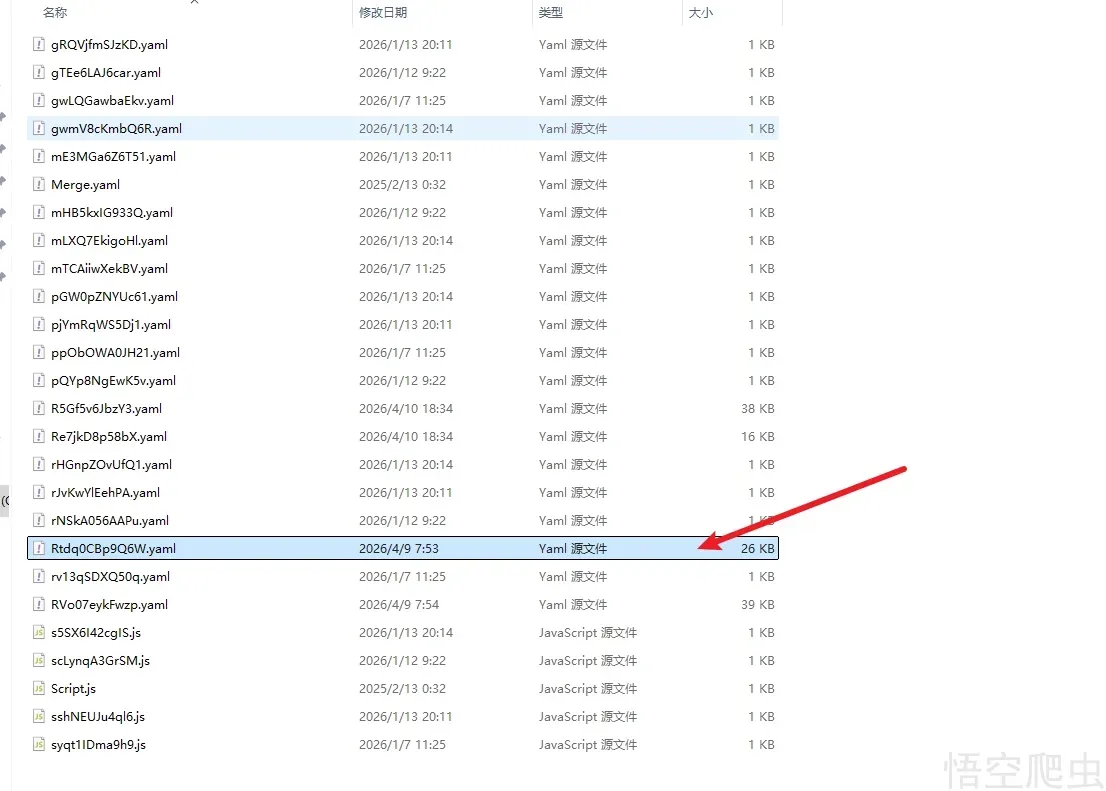Select the Re7jkD8p58bX.yaml file name
Viewport: 1106px width, 791px height.
pos(109,436)
